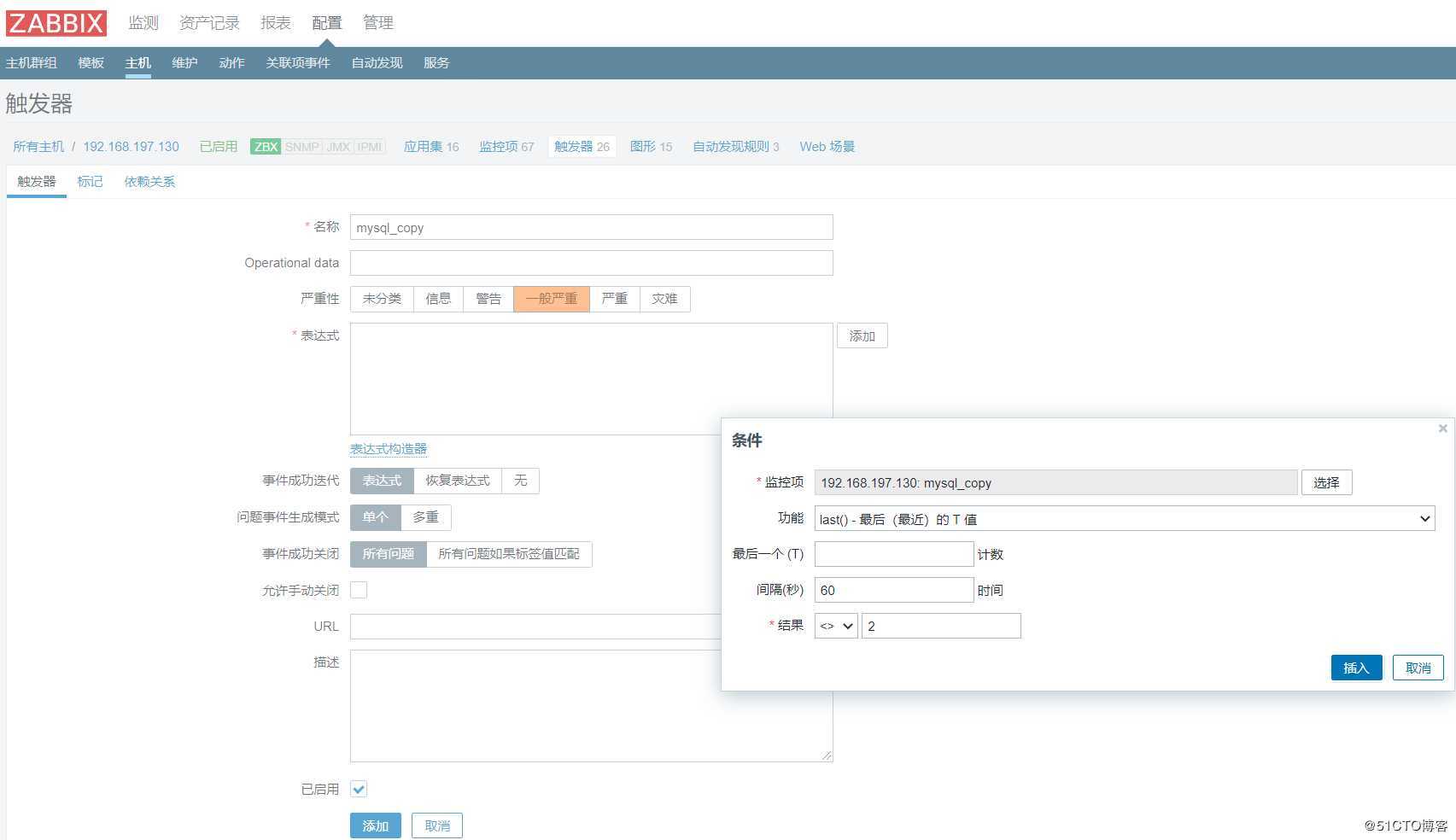Click in the 表达式 text area

591,379
